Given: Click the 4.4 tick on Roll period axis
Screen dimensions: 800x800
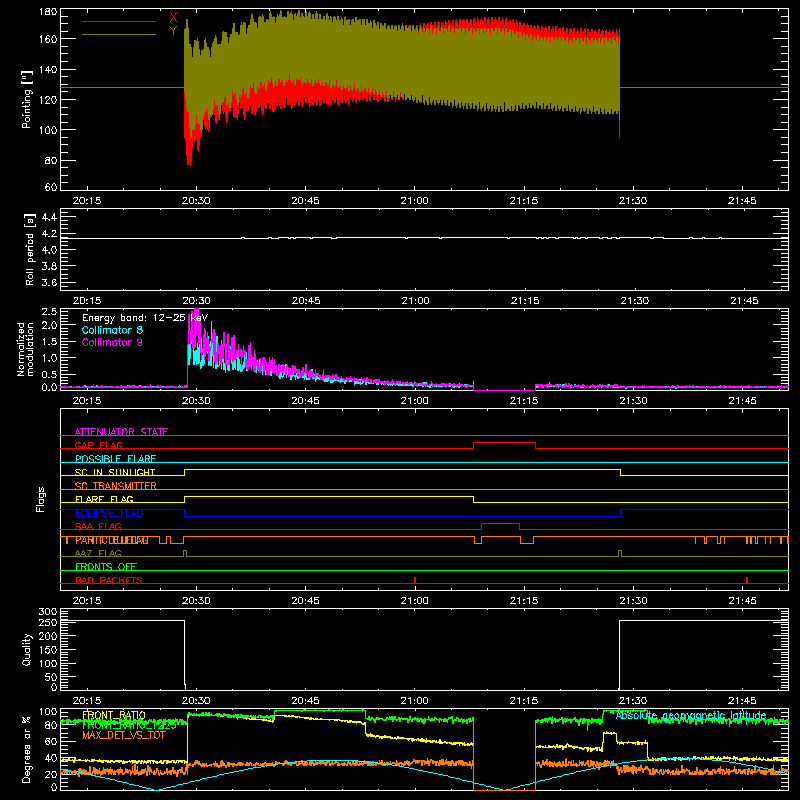Looking at the screenshot, I should point(49,217).
